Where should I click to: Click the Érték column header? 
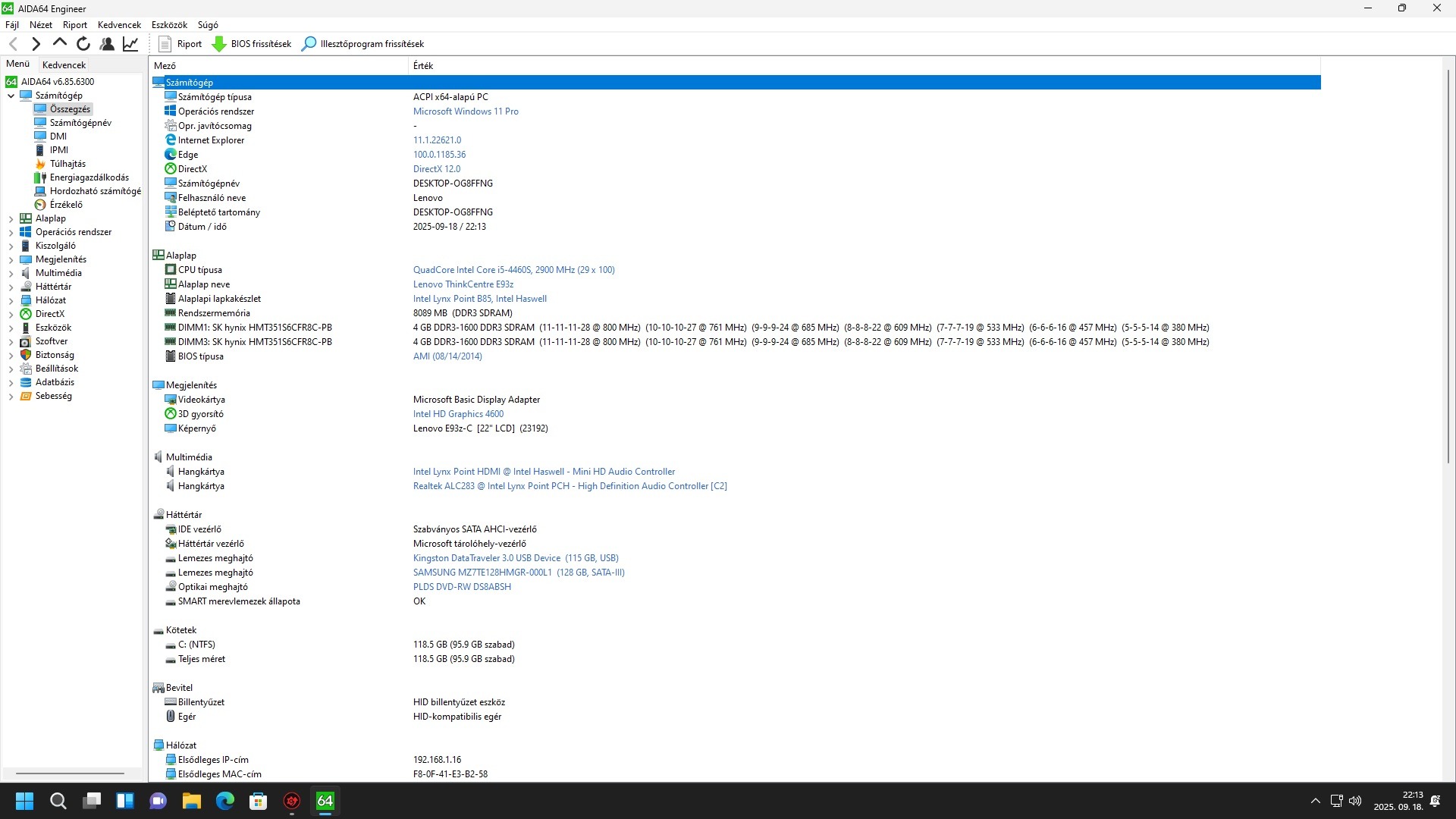(x=423, y=66)
